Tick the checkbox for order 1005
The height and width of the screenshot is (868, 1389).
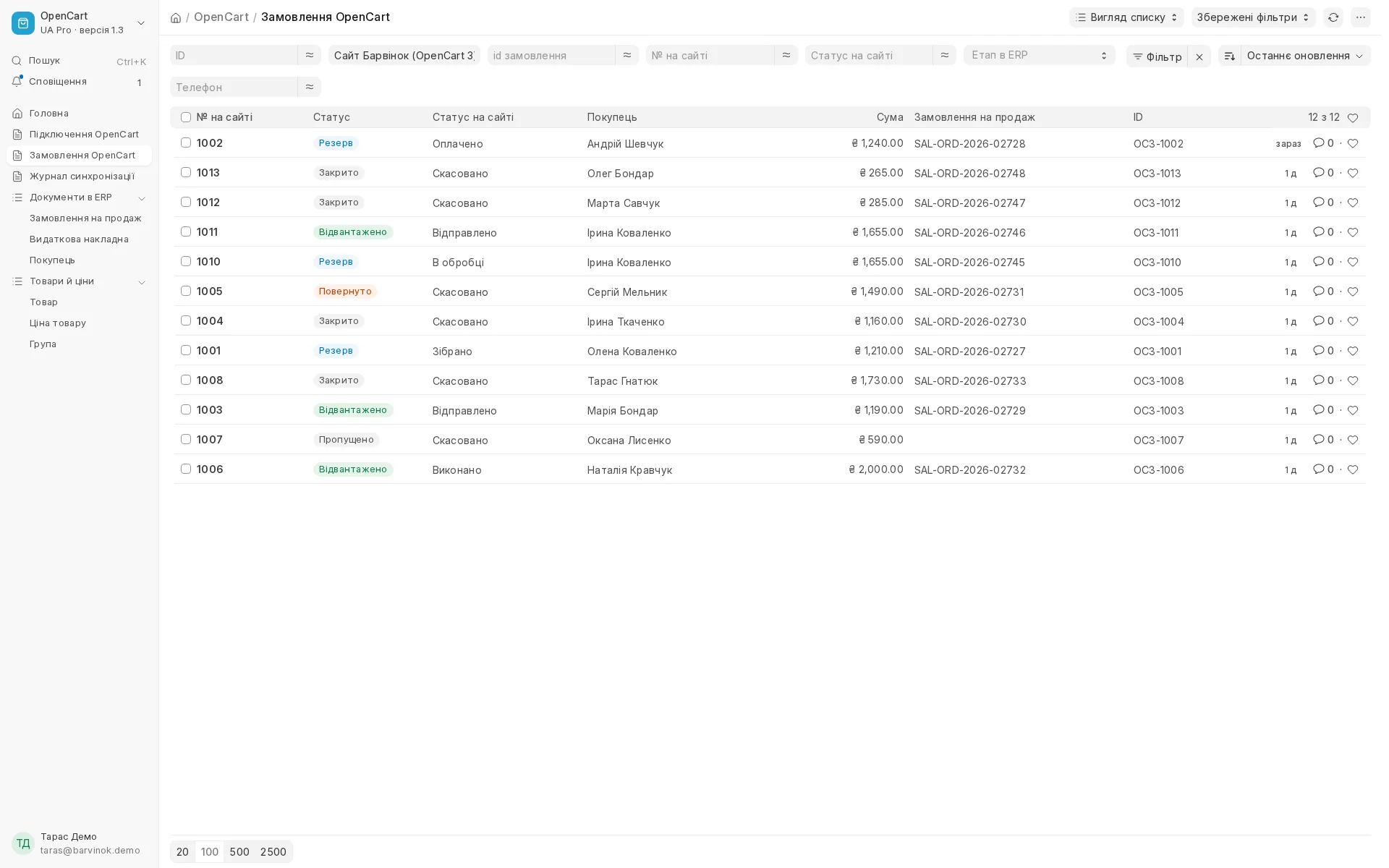pyautogui.click(x=186, y=291)
